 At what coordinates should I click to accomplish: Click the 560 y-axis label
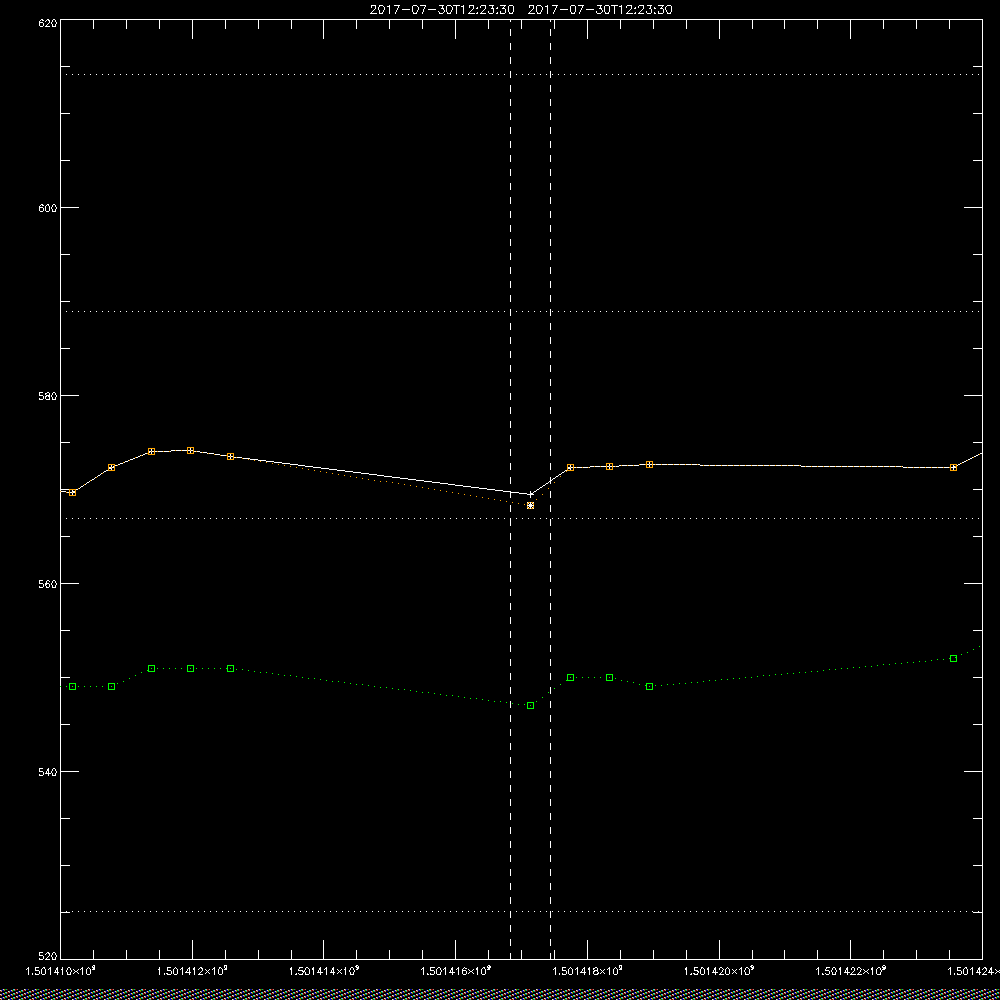click(x=48, y=584)
